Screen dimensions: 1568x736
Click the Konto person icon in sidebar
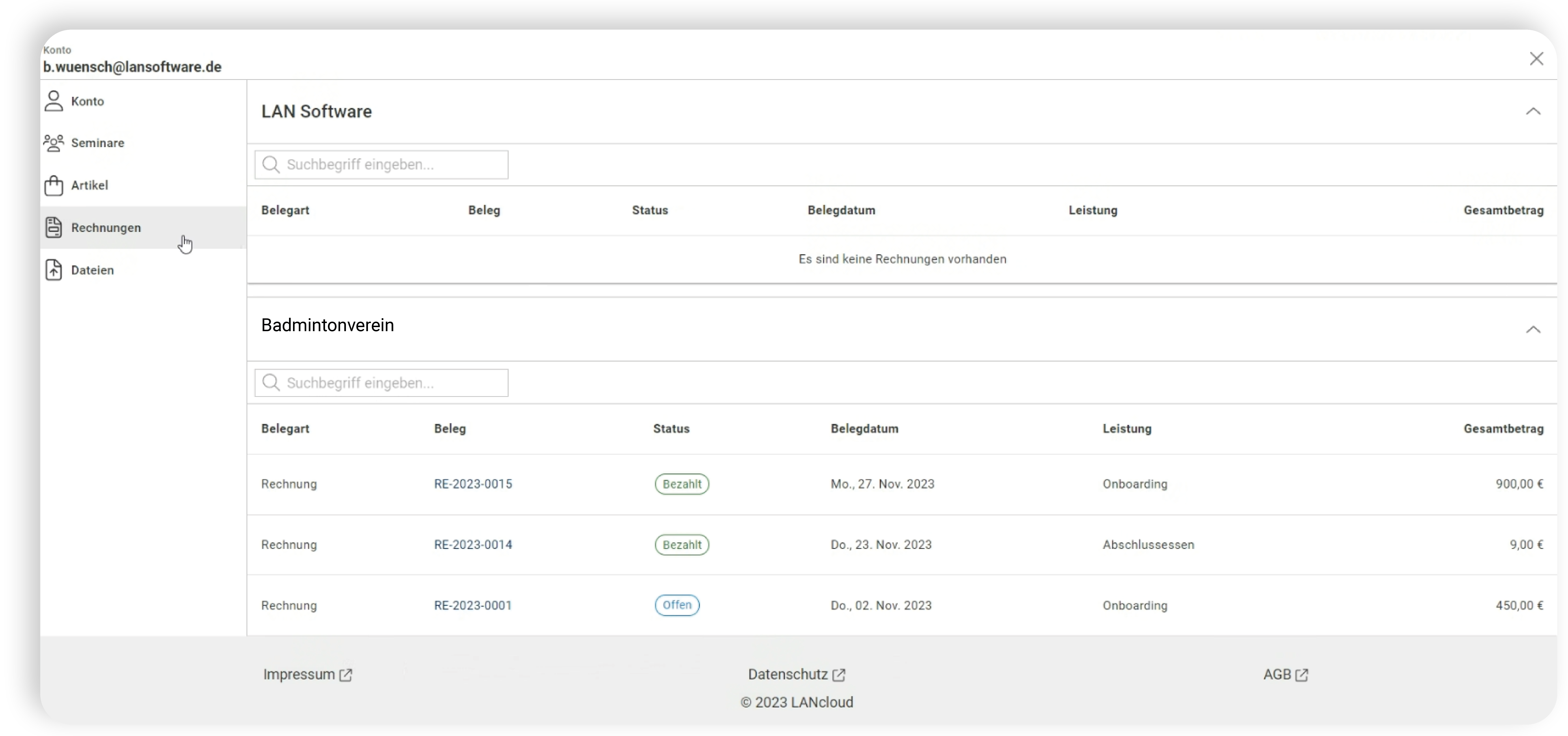click(54, 101)
